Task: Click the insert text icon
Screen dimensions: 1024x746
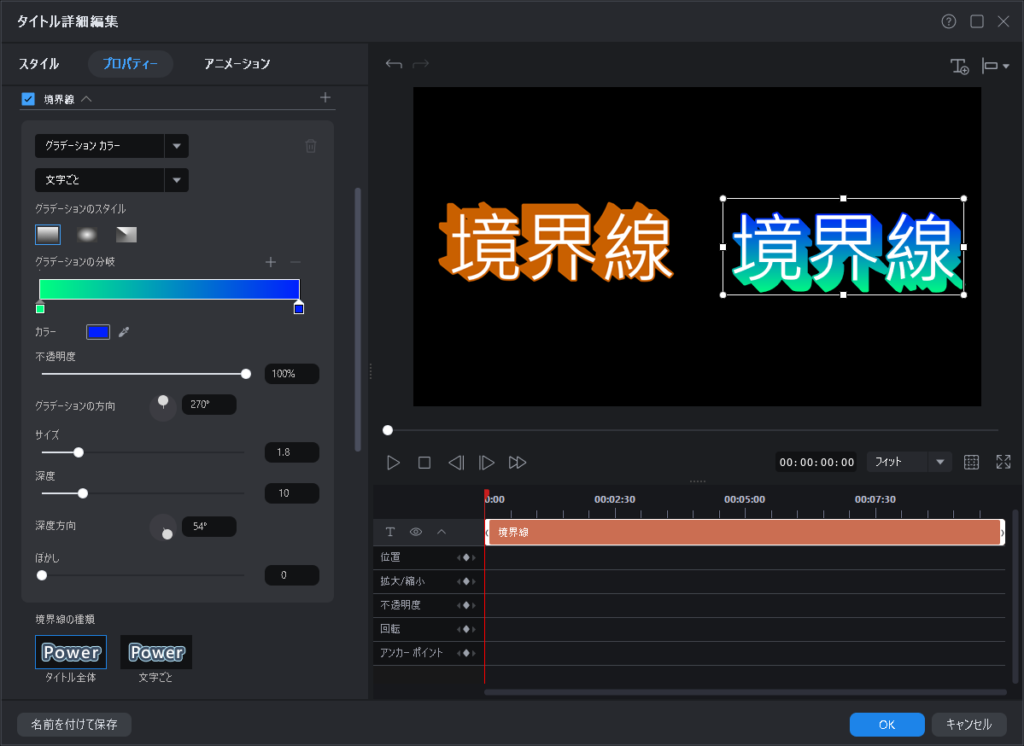Action: 959,66
